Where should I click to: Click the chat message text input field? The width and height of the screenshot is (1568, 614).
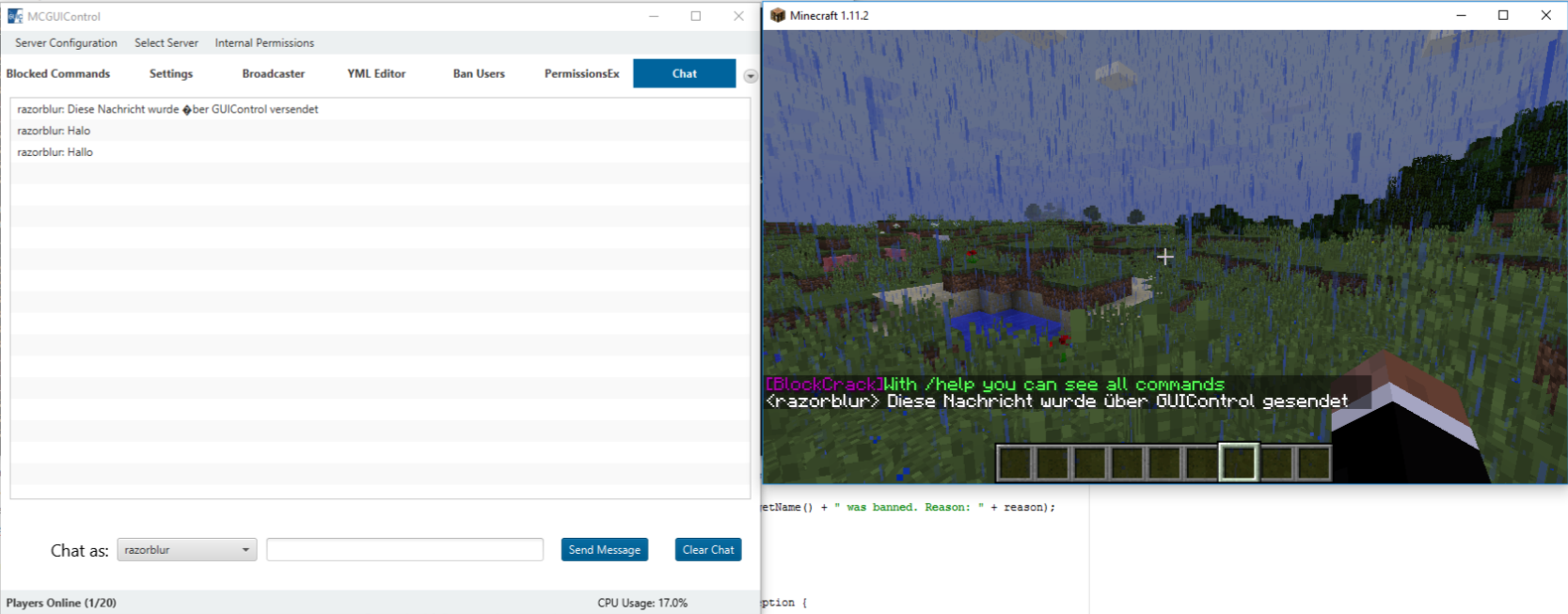pyautogui.click(x=404, y=550)
